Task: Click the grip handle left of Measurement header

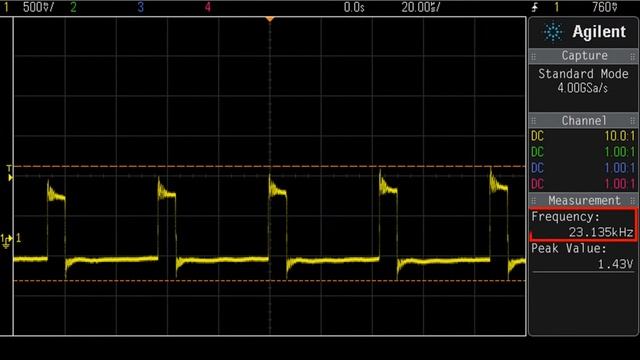Action: click(533, 200)
